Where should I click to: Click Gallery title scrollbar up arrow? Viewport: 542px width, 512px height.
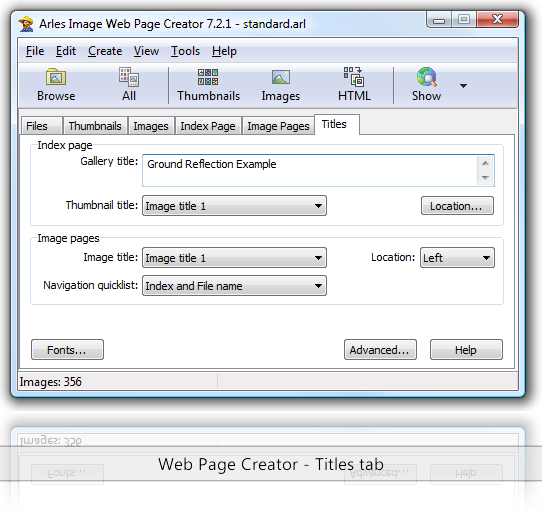(x=485, y=163)
